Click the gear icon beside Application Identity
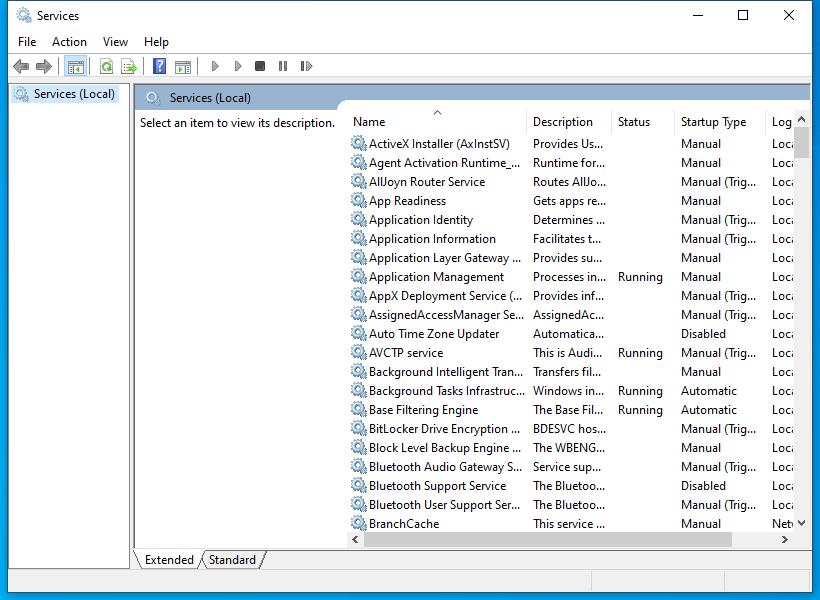 tap(358, 219)
